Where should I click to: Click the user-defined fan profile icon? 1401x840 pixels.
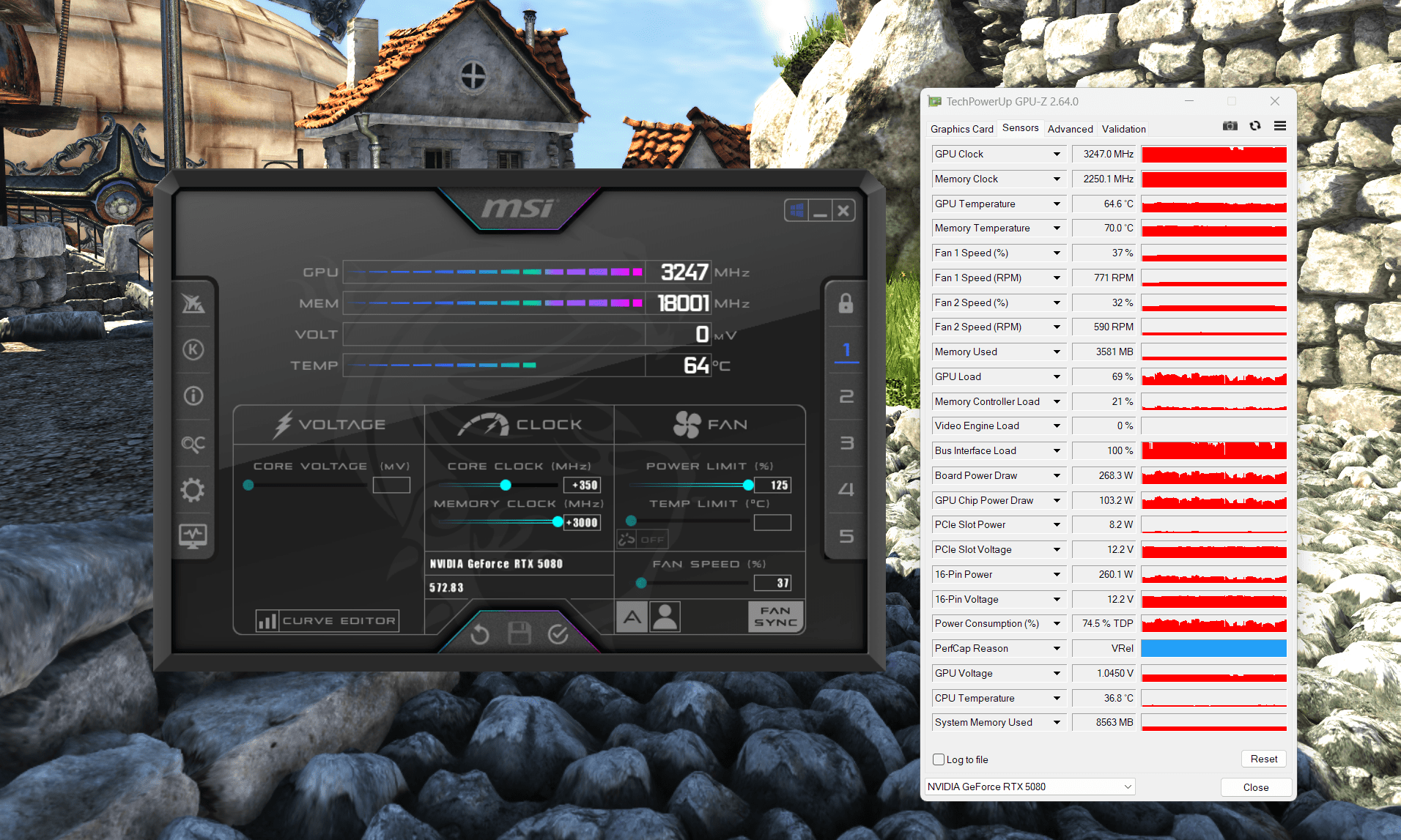665,617
